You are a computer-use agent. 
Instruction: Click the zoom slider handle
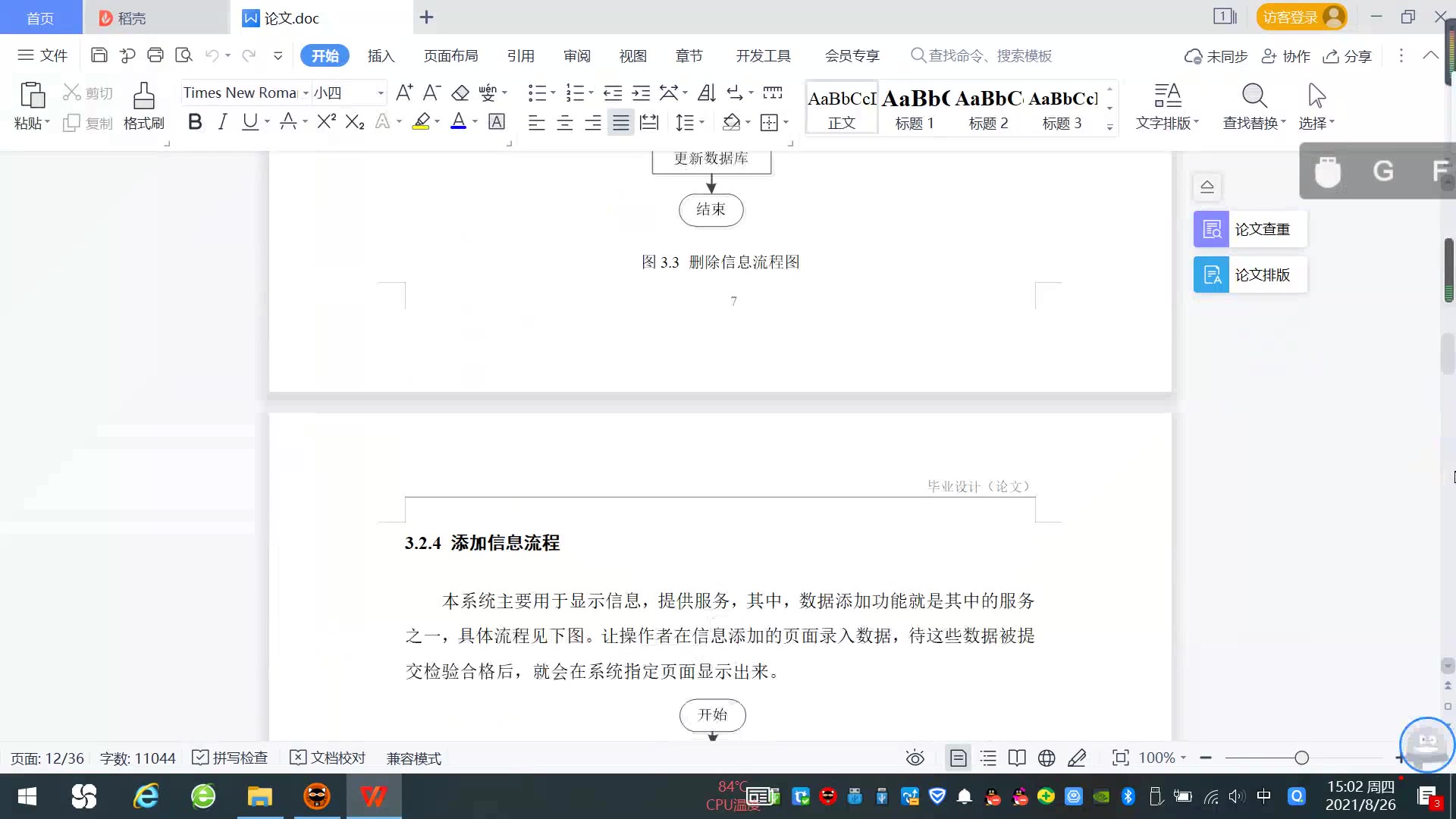pyautogui.click(x=1301, y=758)
